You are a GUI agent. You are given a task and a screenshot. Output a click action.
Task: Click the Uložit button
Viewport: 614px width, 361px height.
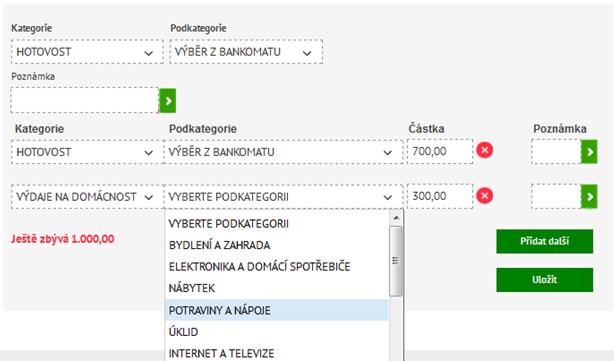tap(544, 280)
